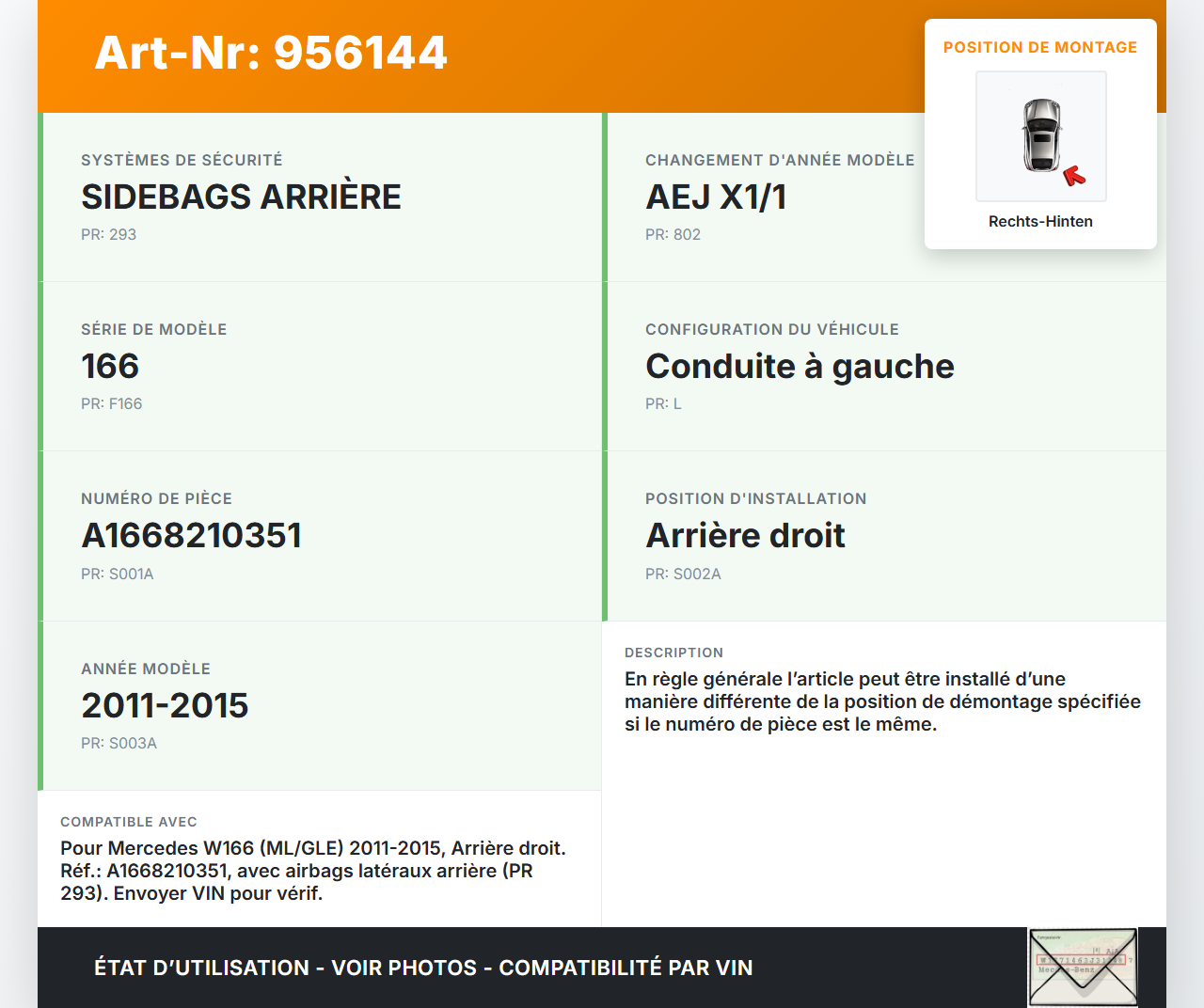Click the car mounting position thumbnail
Viewport: 1204px width, 1008px height.
point(1041,136)
